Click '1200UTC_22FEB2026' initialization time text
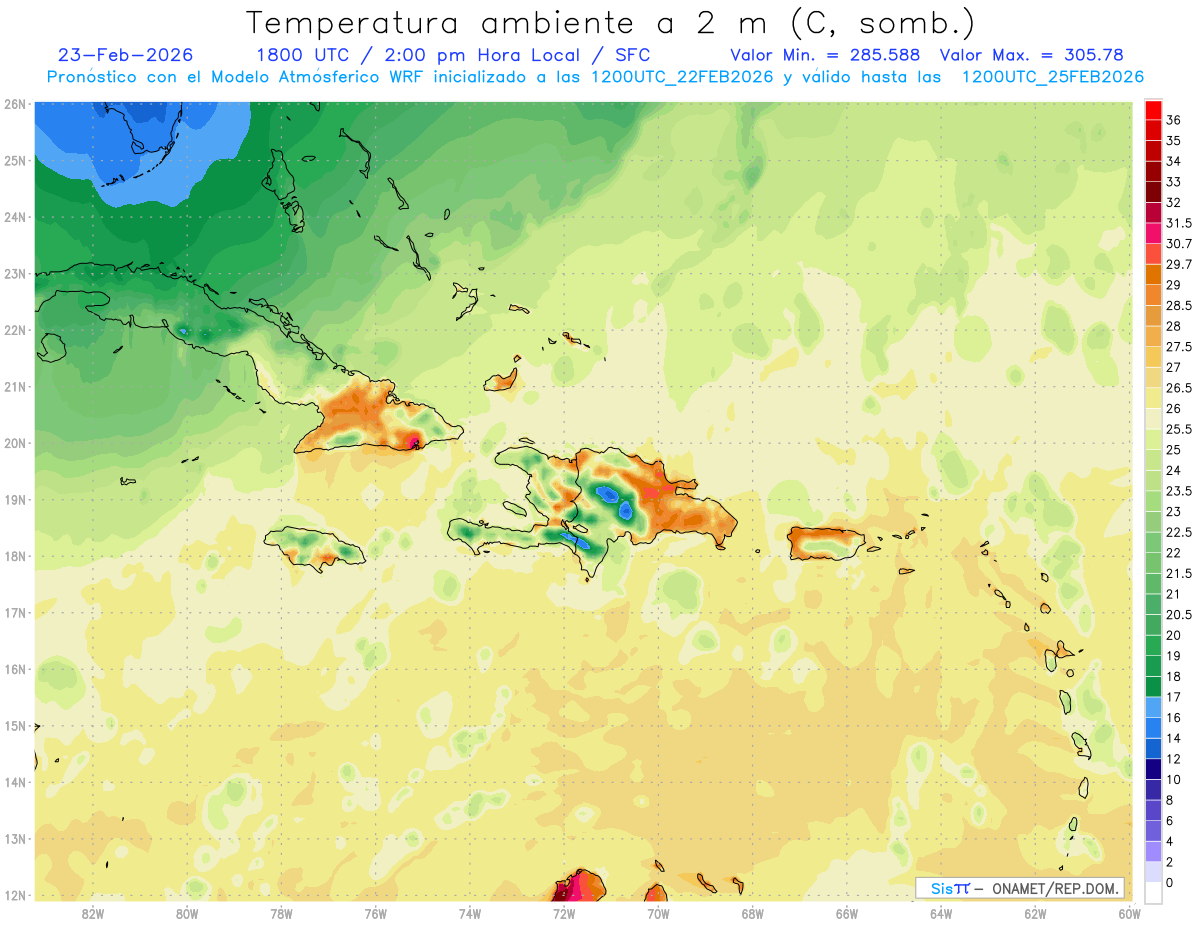The height and width of the screenshot is (927, 1200). click(682, 77)
